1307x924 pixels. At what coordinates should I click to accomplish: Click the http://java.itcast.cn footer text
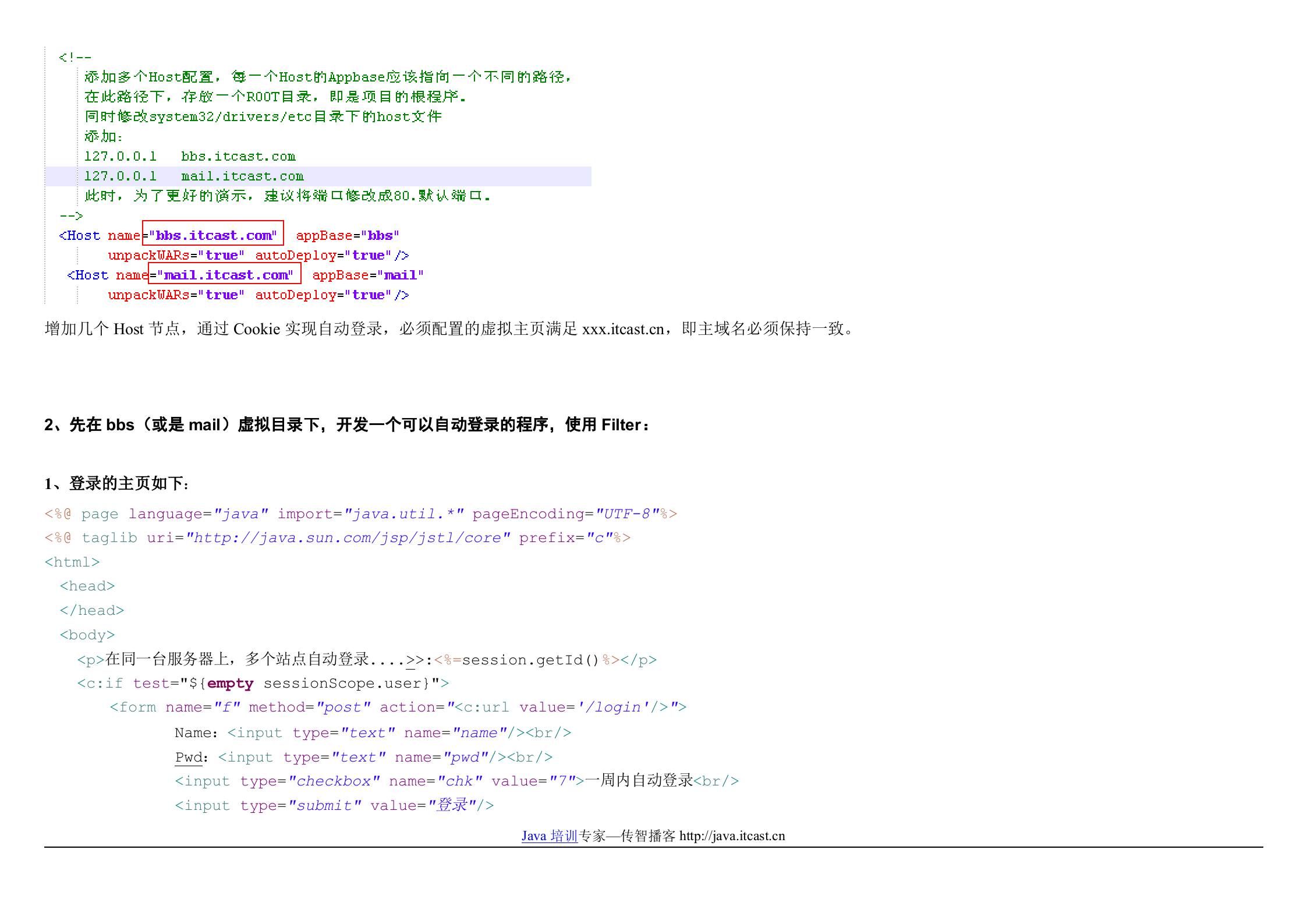(x=732, y=836)
